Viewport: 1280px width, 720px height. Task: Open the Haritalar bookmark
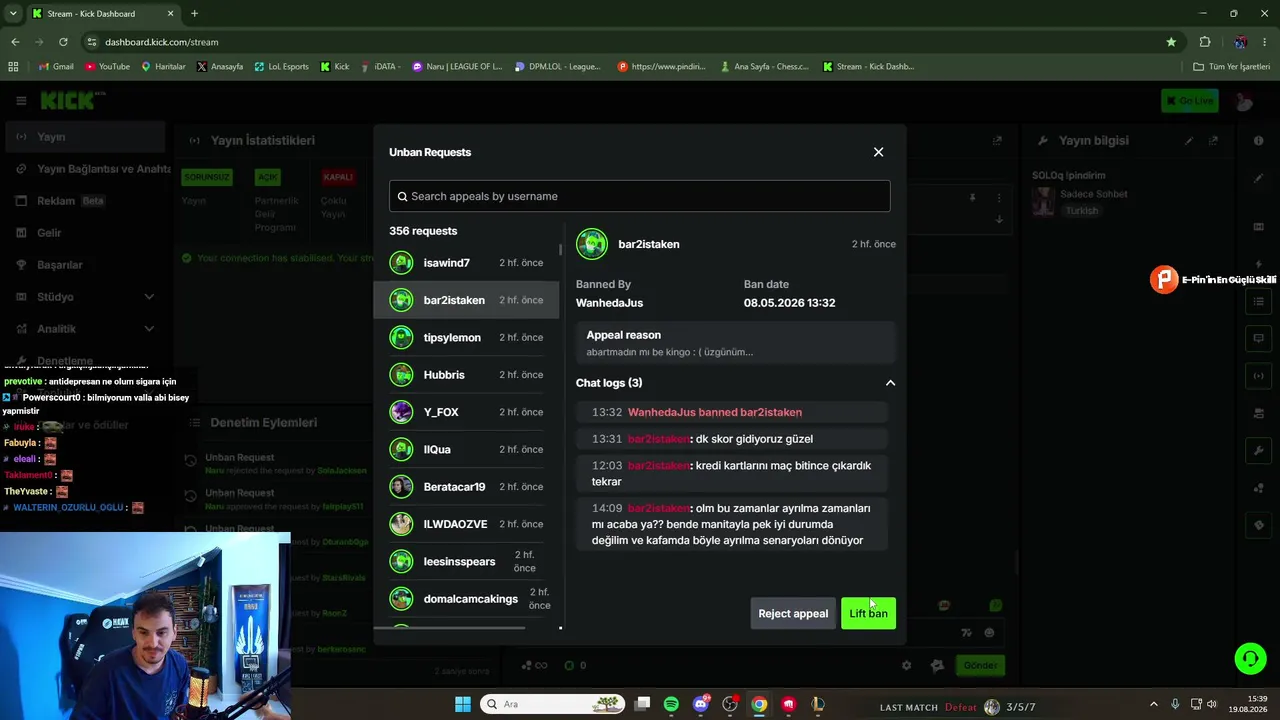pyautogui.click(x=163, y=67)
